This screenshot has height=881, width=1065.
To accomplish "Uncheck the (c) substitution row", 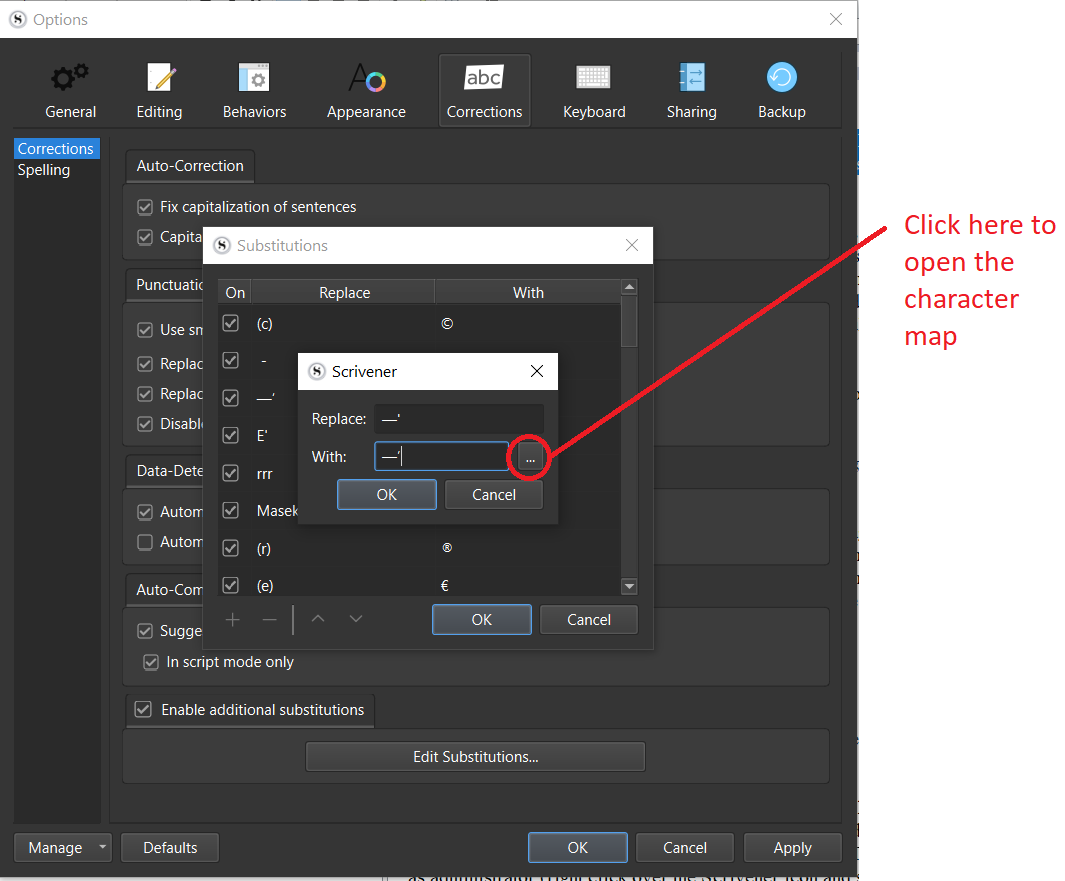I will [231, 323].
